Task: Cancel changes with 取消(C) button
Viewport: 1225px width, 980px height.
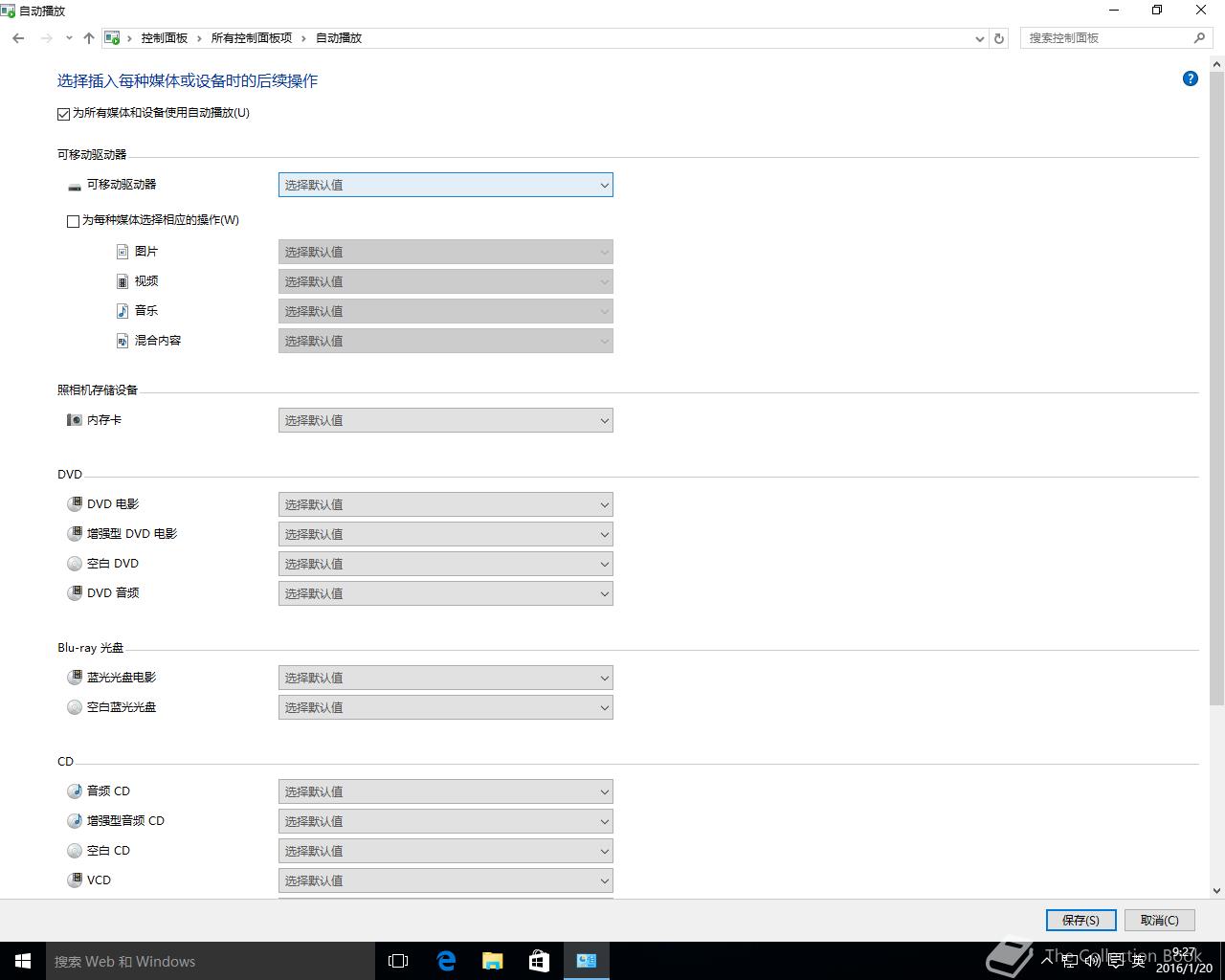Action: [1159, 920]
